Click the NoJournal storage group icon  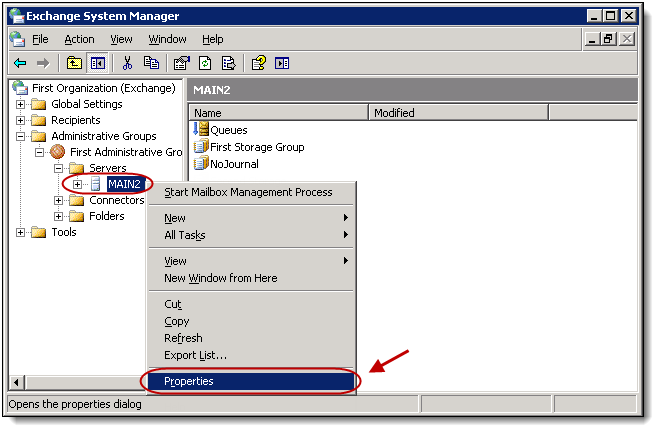pyautogui.click(x=201, y=163)
